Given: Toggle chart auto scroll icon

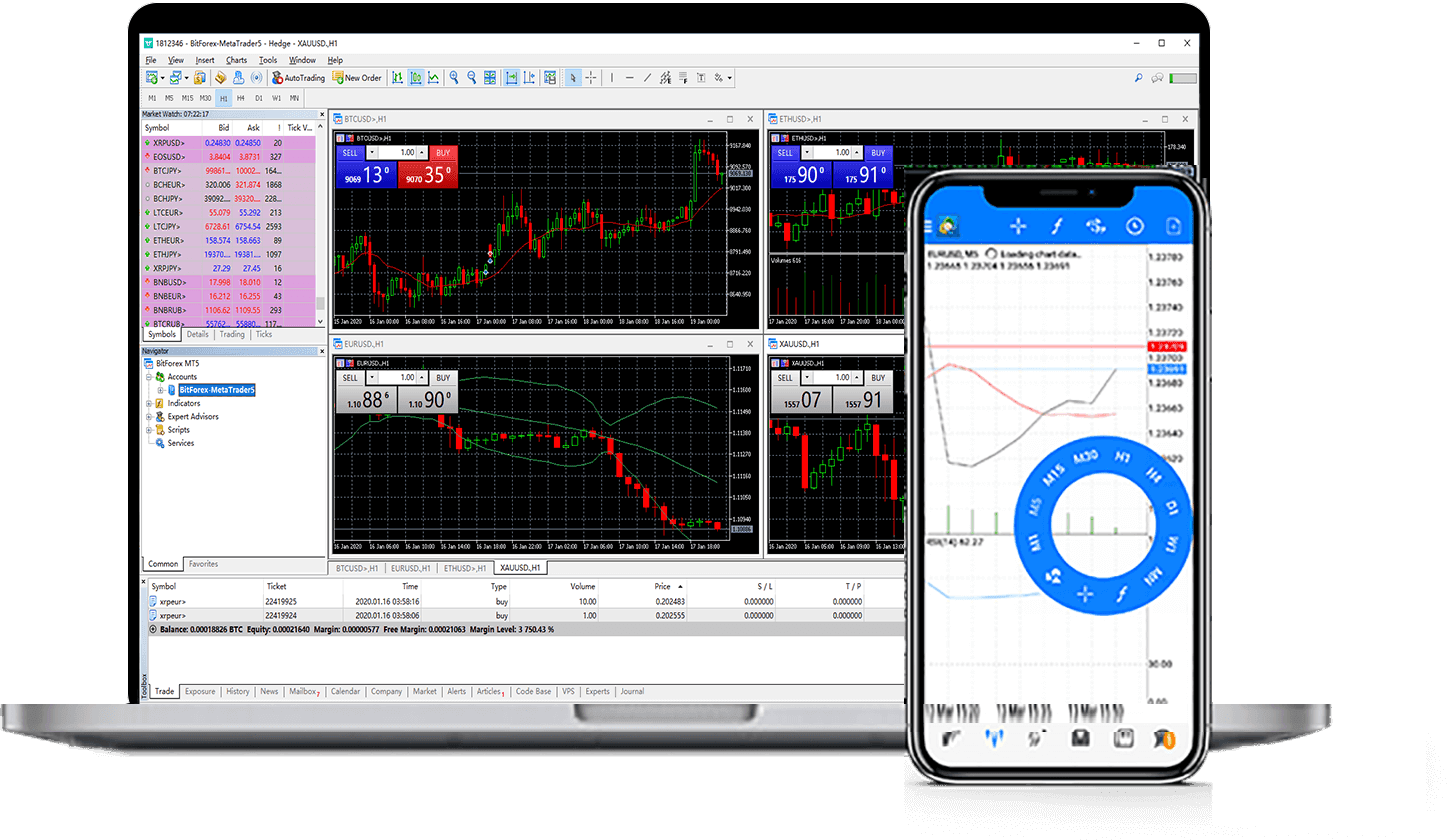Looking at the screenshot, I should tap(511, 77).
